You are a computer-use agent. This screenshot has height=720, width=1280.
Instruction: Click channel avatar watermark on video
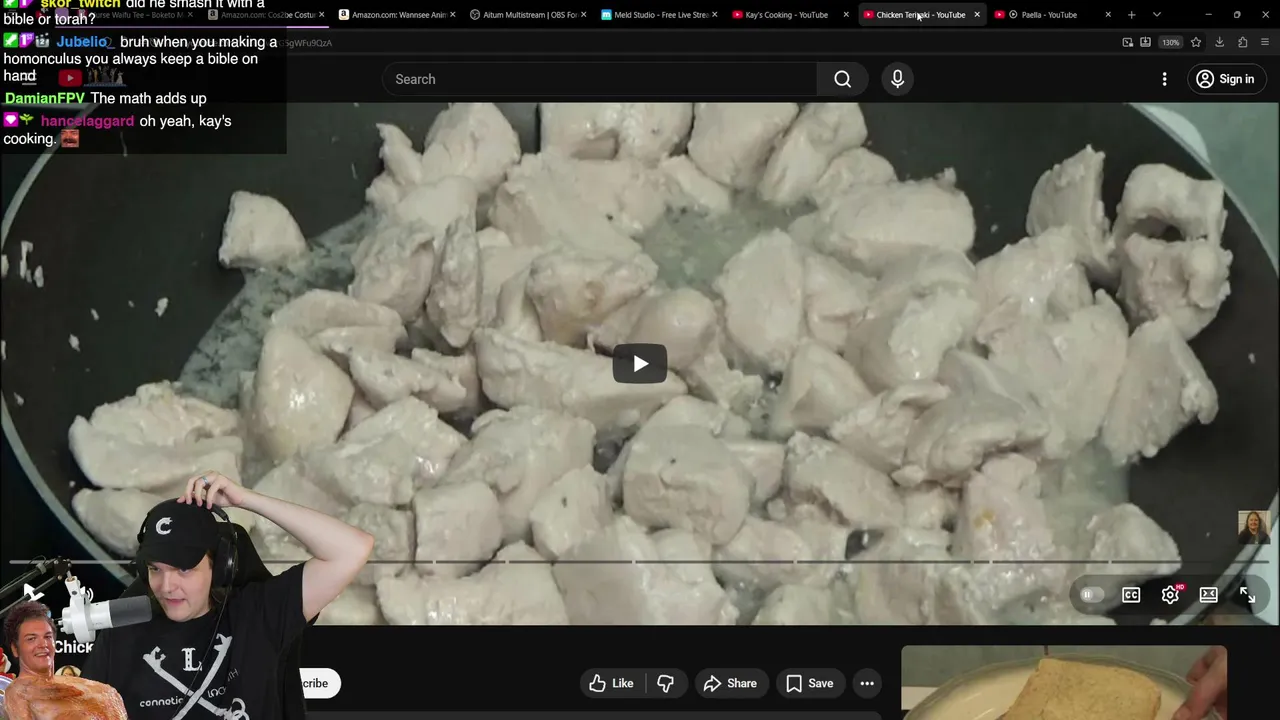[x=1254, y=526]
